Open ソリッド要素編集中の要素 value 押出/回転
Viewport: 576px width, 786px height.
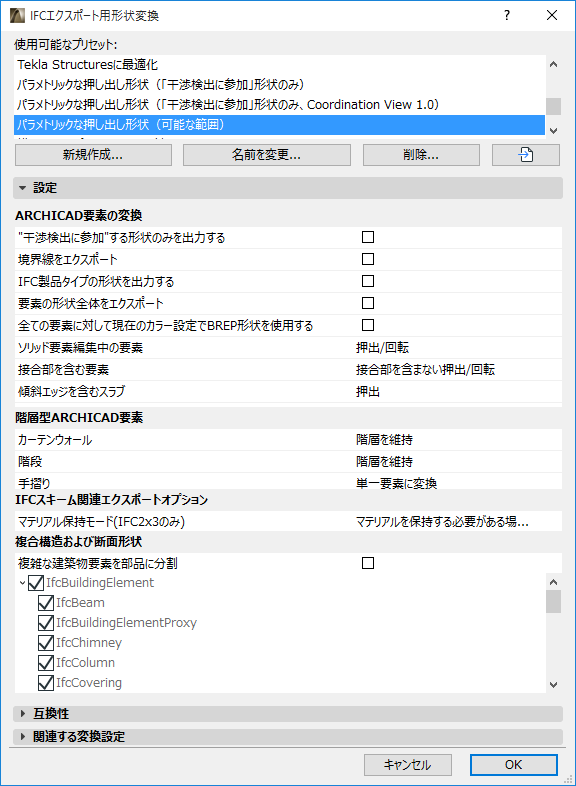click(382, 347)
